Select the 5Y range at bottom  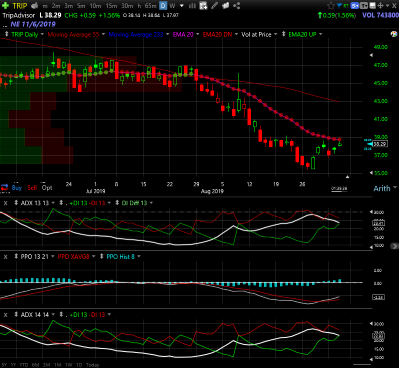coord(5,365)
